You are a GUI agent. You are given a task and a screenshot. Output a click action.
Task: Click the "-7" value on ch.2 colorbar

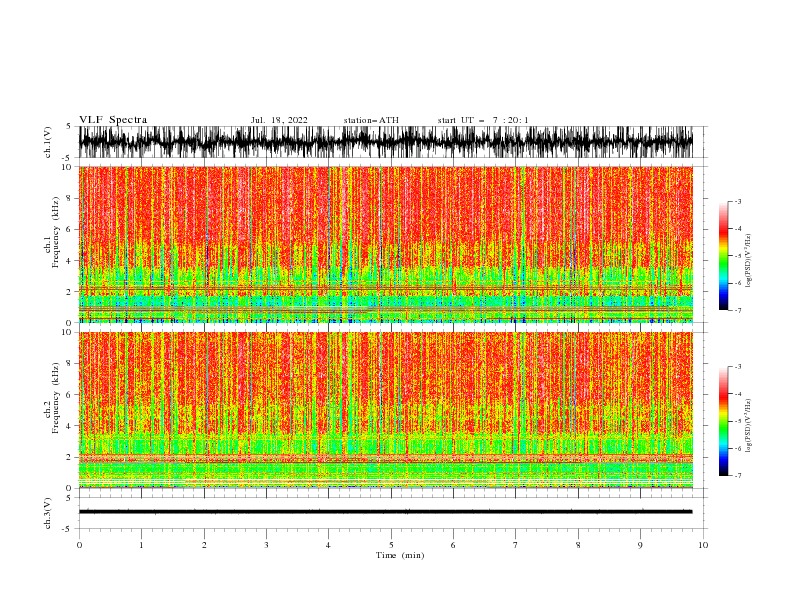[737, 475]
